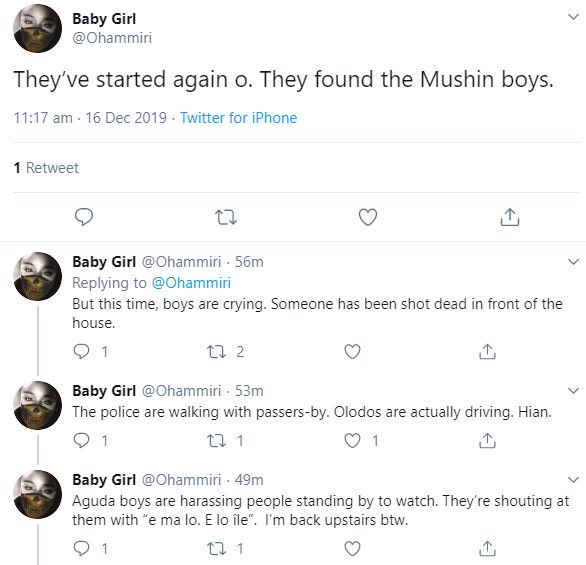Reply to the main Mushin boys tweet
This screenshot has height=565, width=586.
pos(84,217)
